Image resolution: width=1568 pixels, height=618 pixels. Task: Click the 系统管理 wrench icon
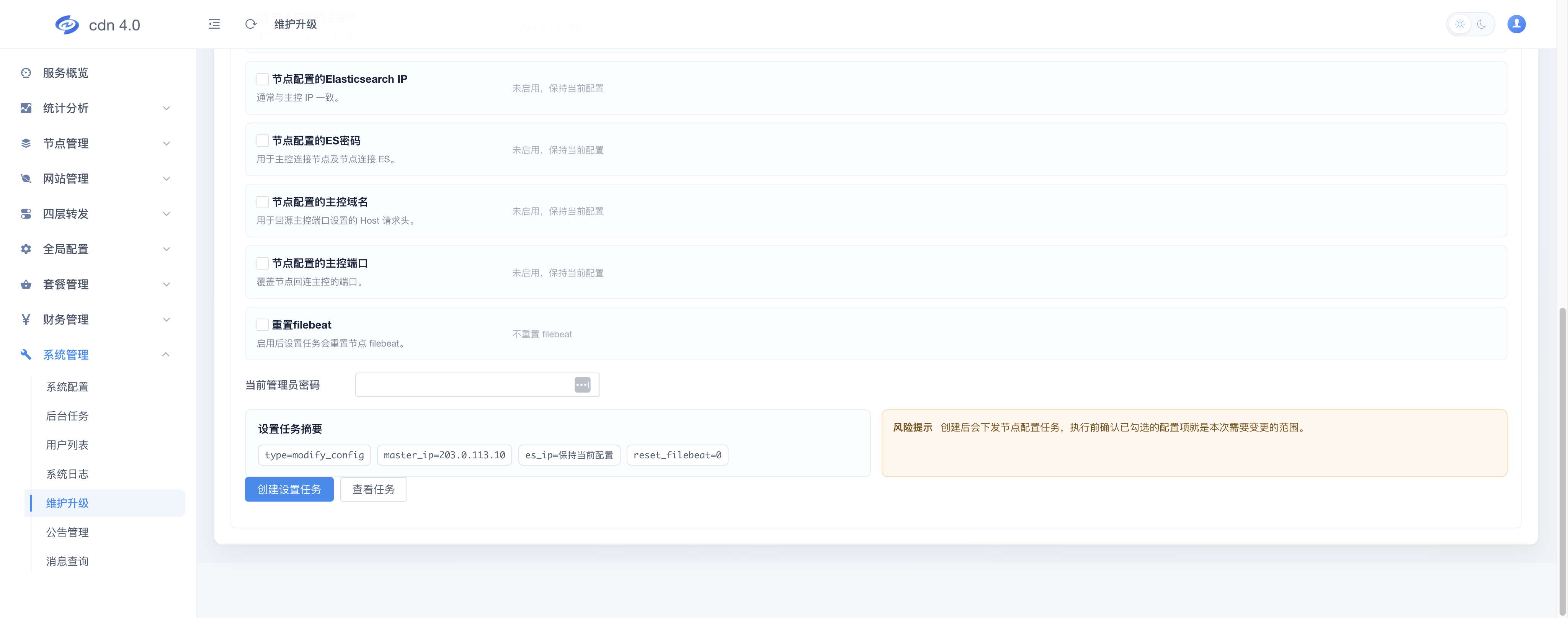point(26,354)
